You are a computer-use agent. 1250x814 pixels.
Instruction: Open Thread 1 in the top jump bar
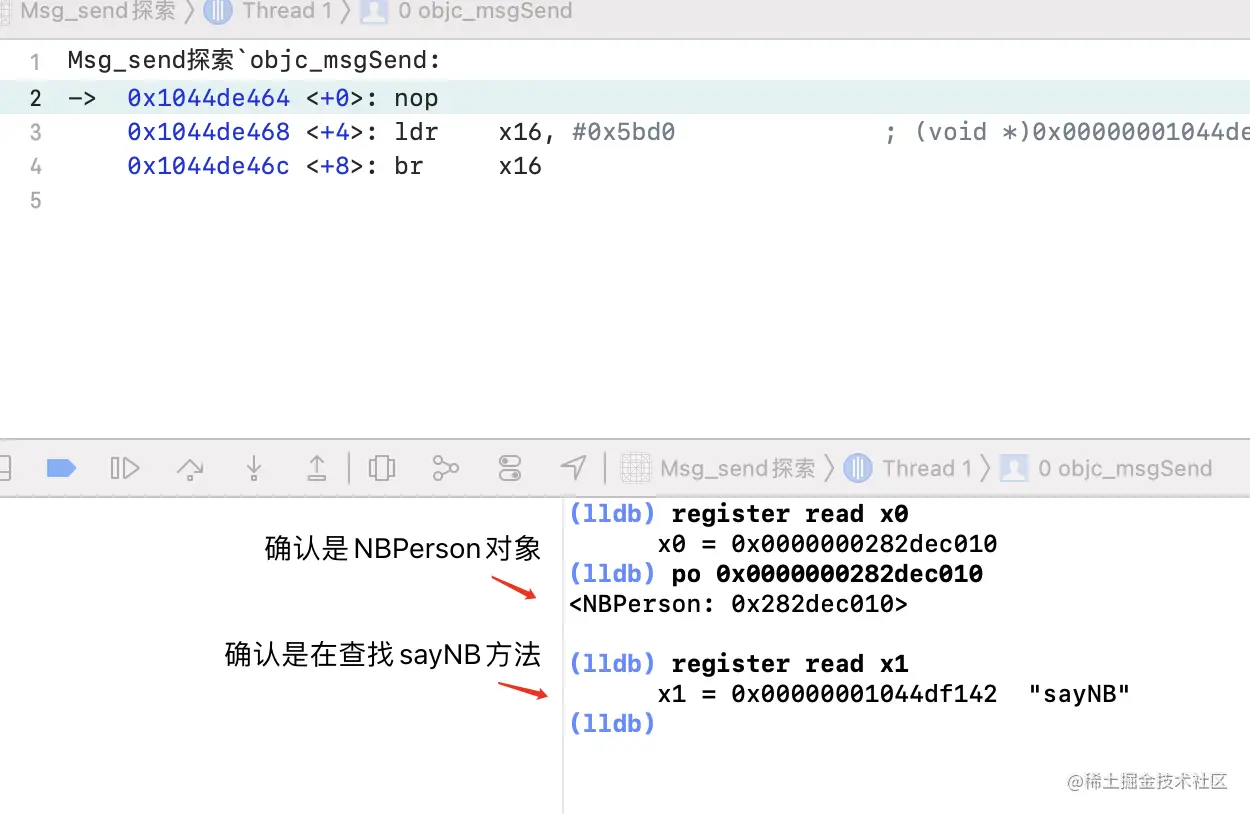tap(287, 12)
